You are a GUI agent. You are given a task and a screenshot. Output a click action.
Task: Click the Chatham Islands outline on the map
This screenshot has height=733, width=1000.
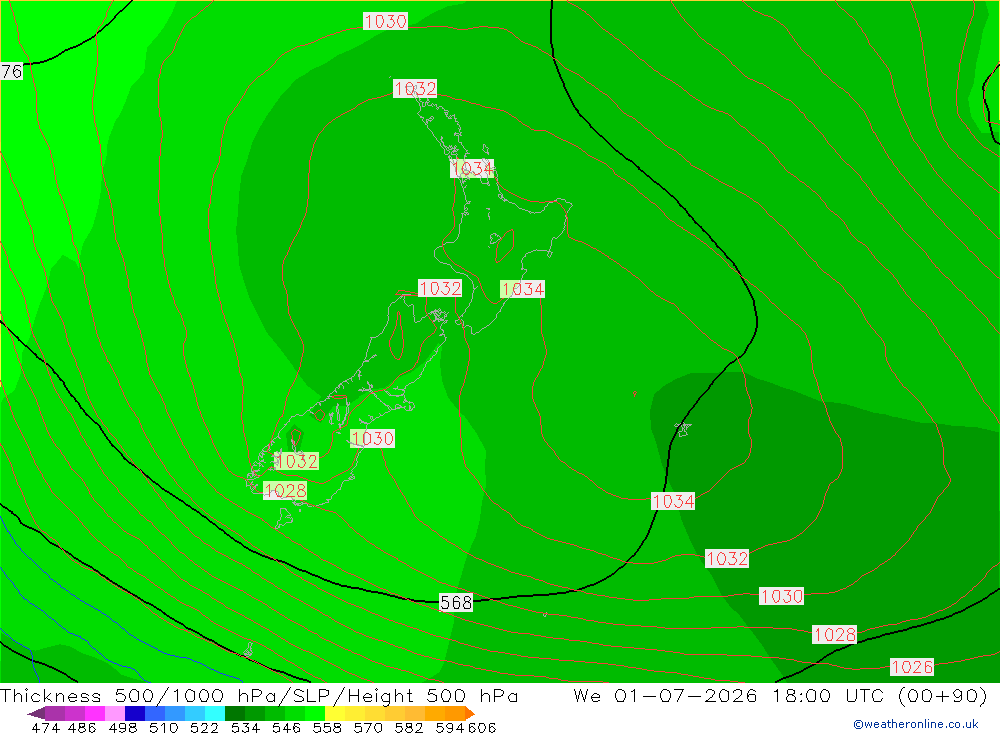[x=683, y=429]
